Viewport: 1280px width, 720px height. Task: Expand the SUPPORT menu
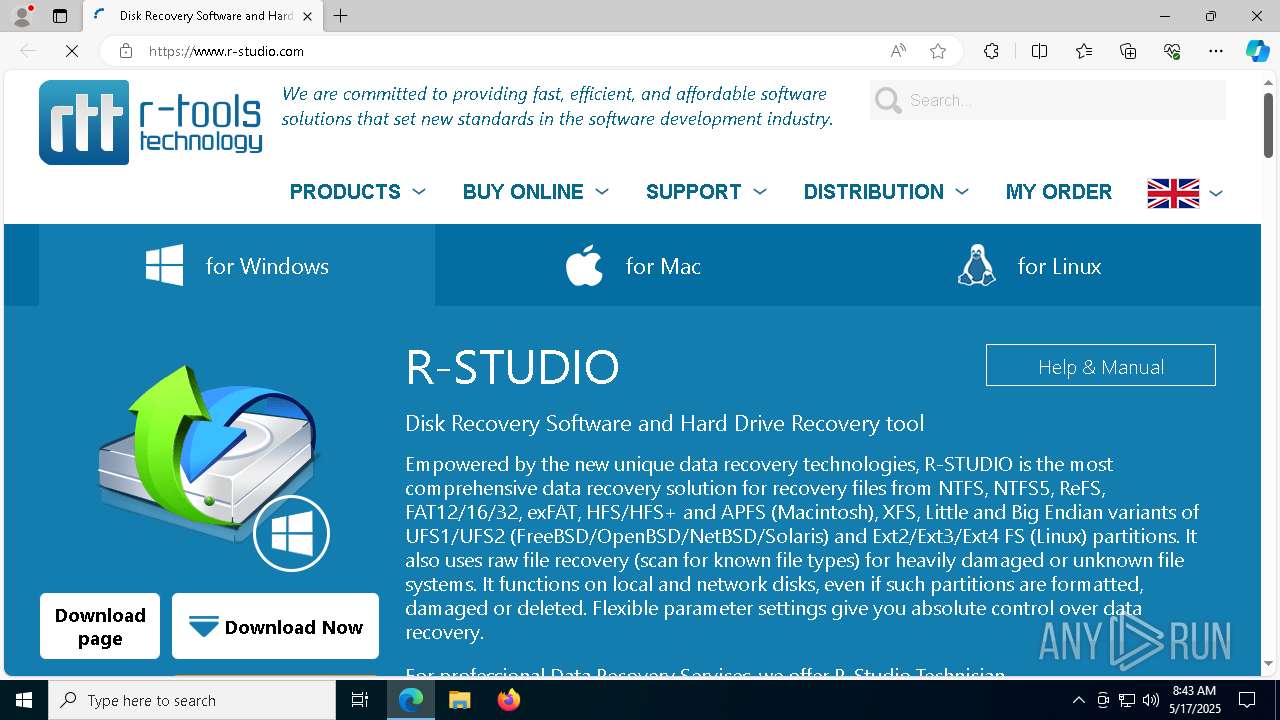[x=706, y=192]
